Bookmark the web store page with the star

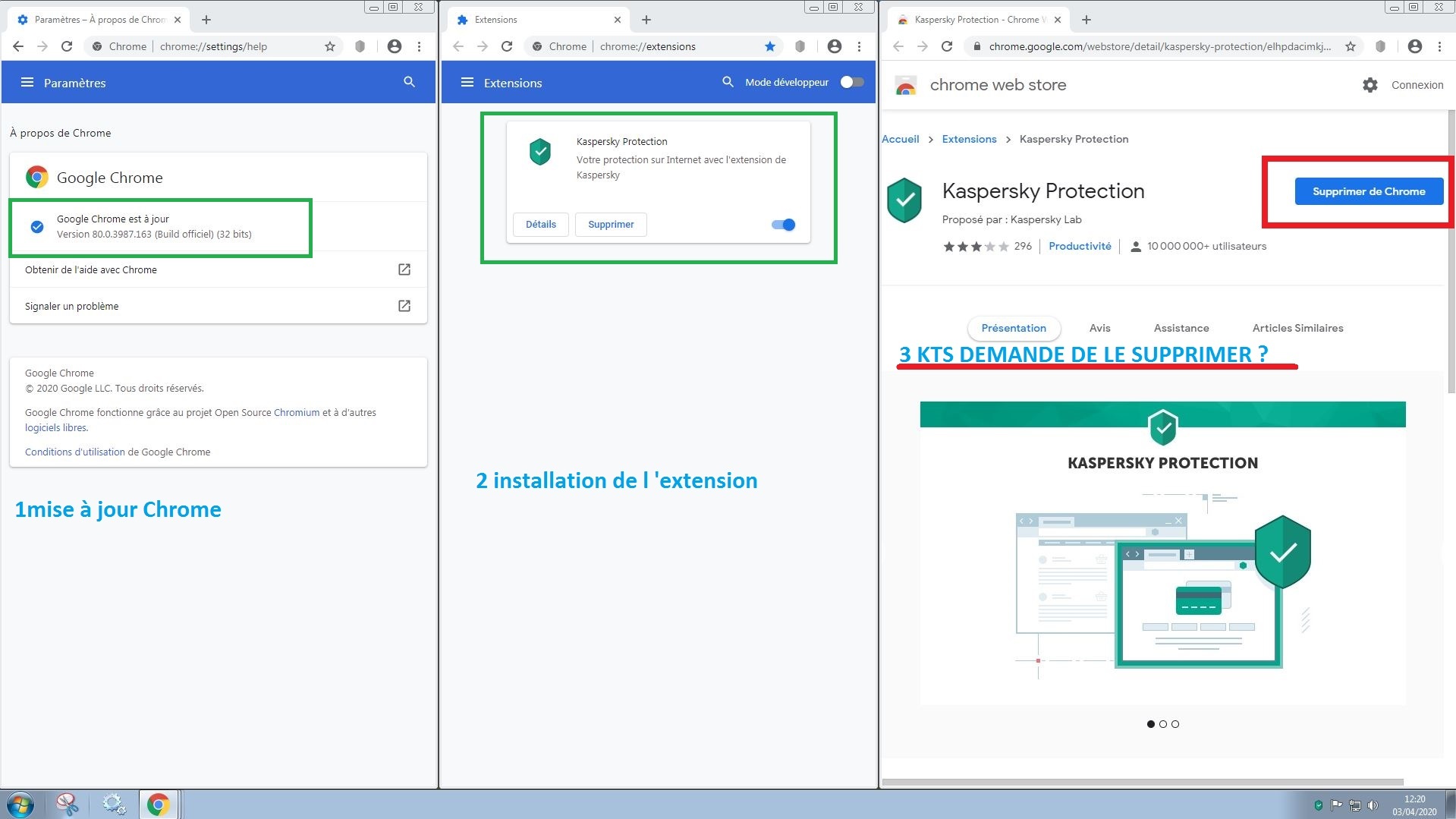[x=1351, y=46]
